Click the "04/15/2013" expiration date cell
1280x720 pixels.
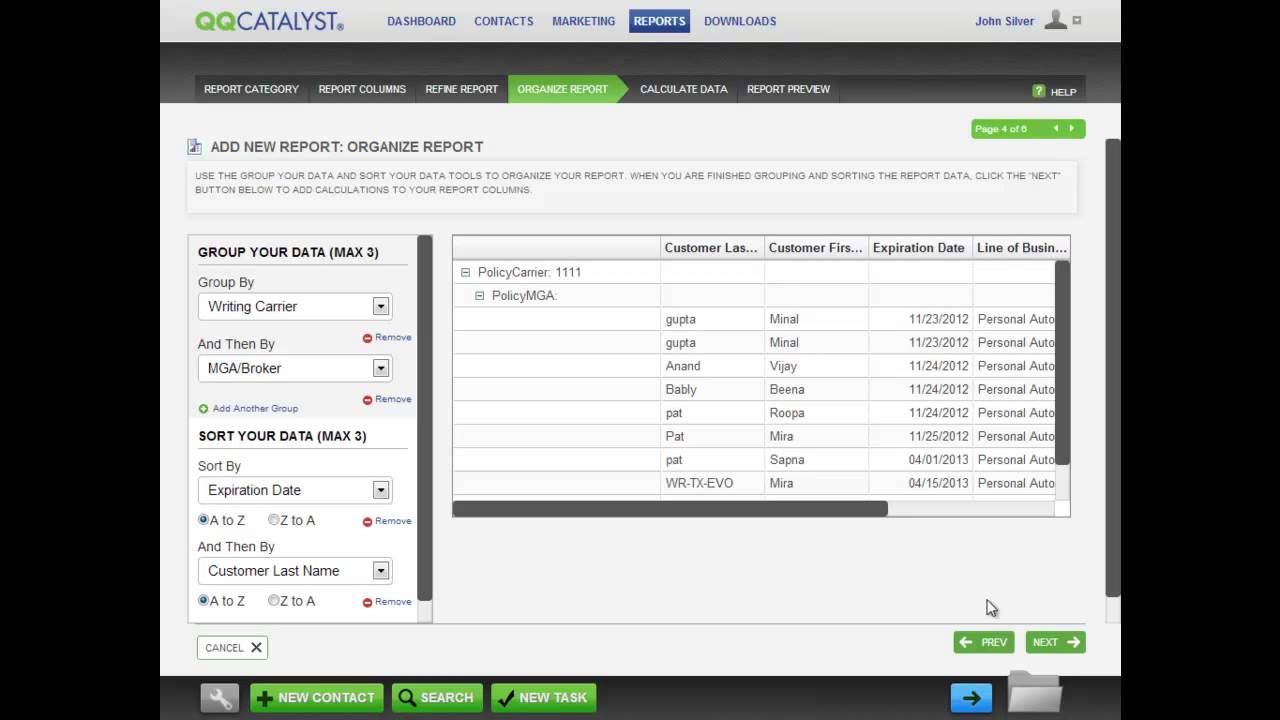click(920, 483)
